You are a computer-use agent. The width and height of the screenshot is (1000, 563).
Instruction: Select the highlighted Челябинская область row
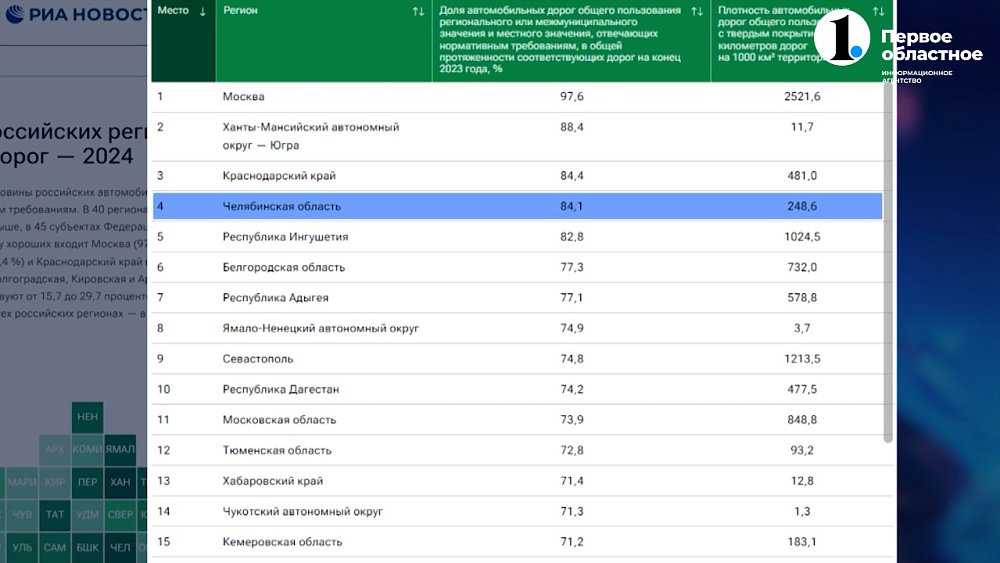pyautogui.click(x=517, y=206)
